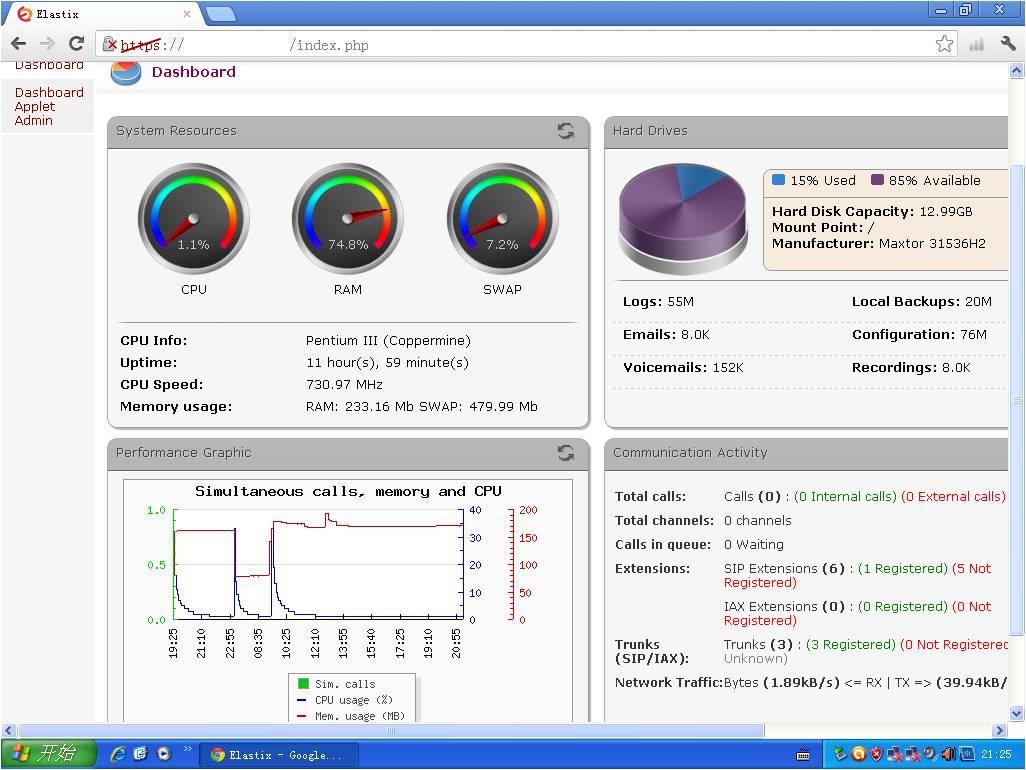1026x770 pixels.
Task: Click the red shield security tray icon
Action: pos(876,754)
